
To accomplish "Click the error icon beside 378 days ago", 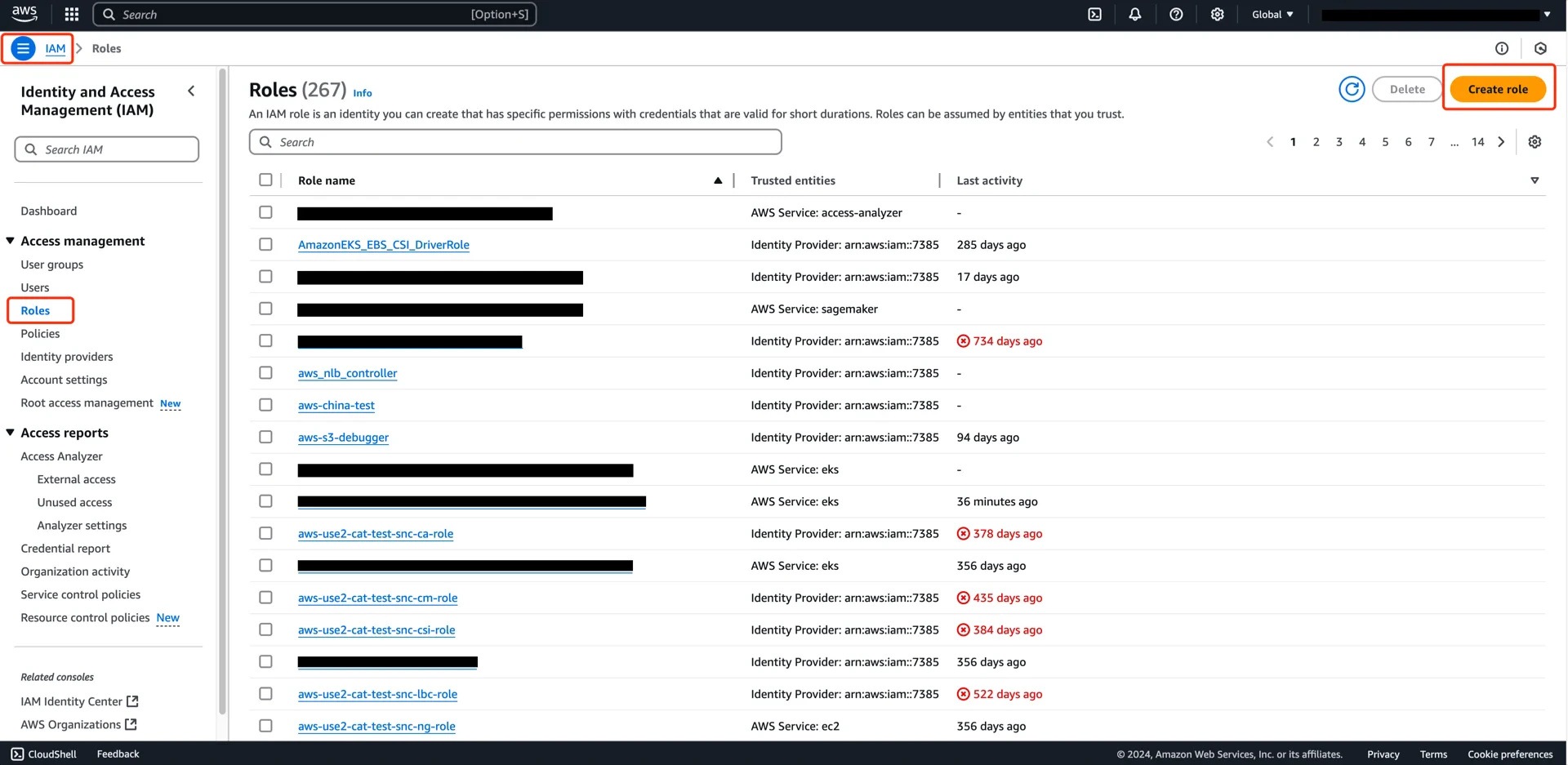I will point(964,534).
